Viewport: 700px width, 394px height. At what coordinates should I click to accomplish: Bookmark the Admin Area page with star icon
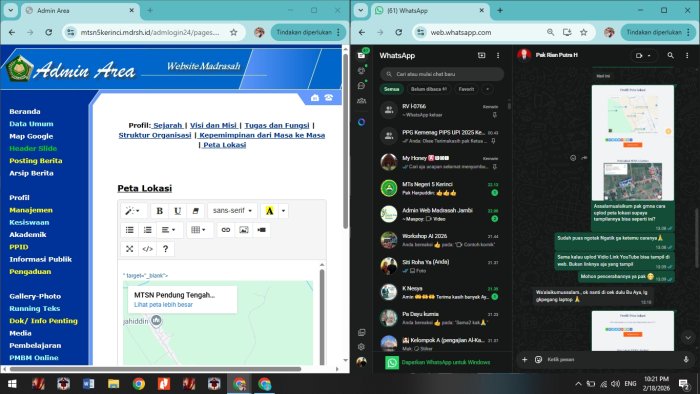point(233,32)
